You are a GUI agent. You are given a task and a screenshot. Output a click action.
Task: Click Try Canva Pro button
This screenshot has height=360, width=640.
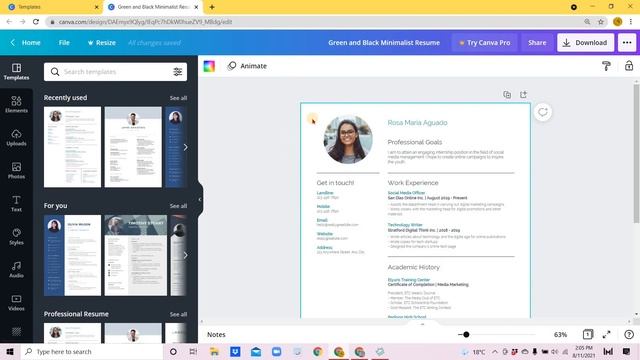click(x=484, y=42)
